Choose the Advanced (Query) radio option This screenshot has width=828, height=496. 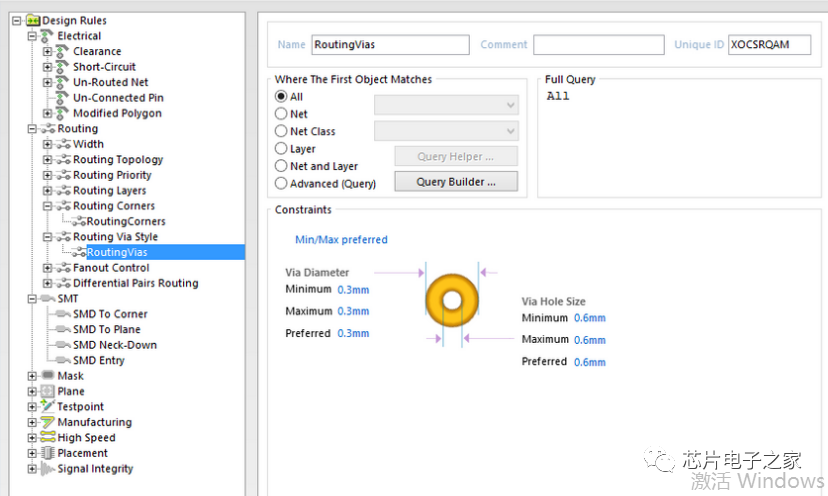point(281,184)
